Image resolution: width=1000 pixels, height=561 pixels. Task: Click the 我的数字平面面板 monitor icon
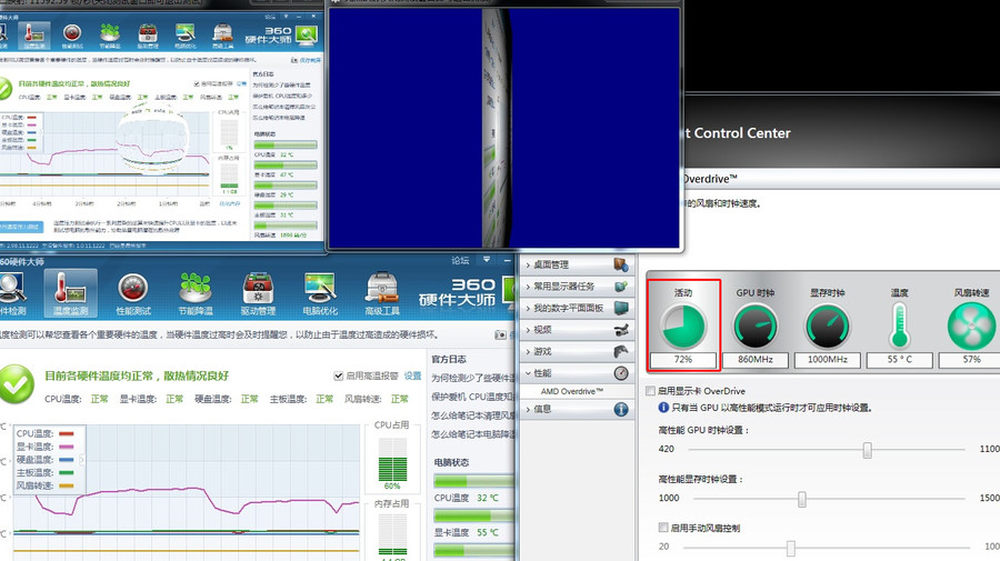pos(621,308)
